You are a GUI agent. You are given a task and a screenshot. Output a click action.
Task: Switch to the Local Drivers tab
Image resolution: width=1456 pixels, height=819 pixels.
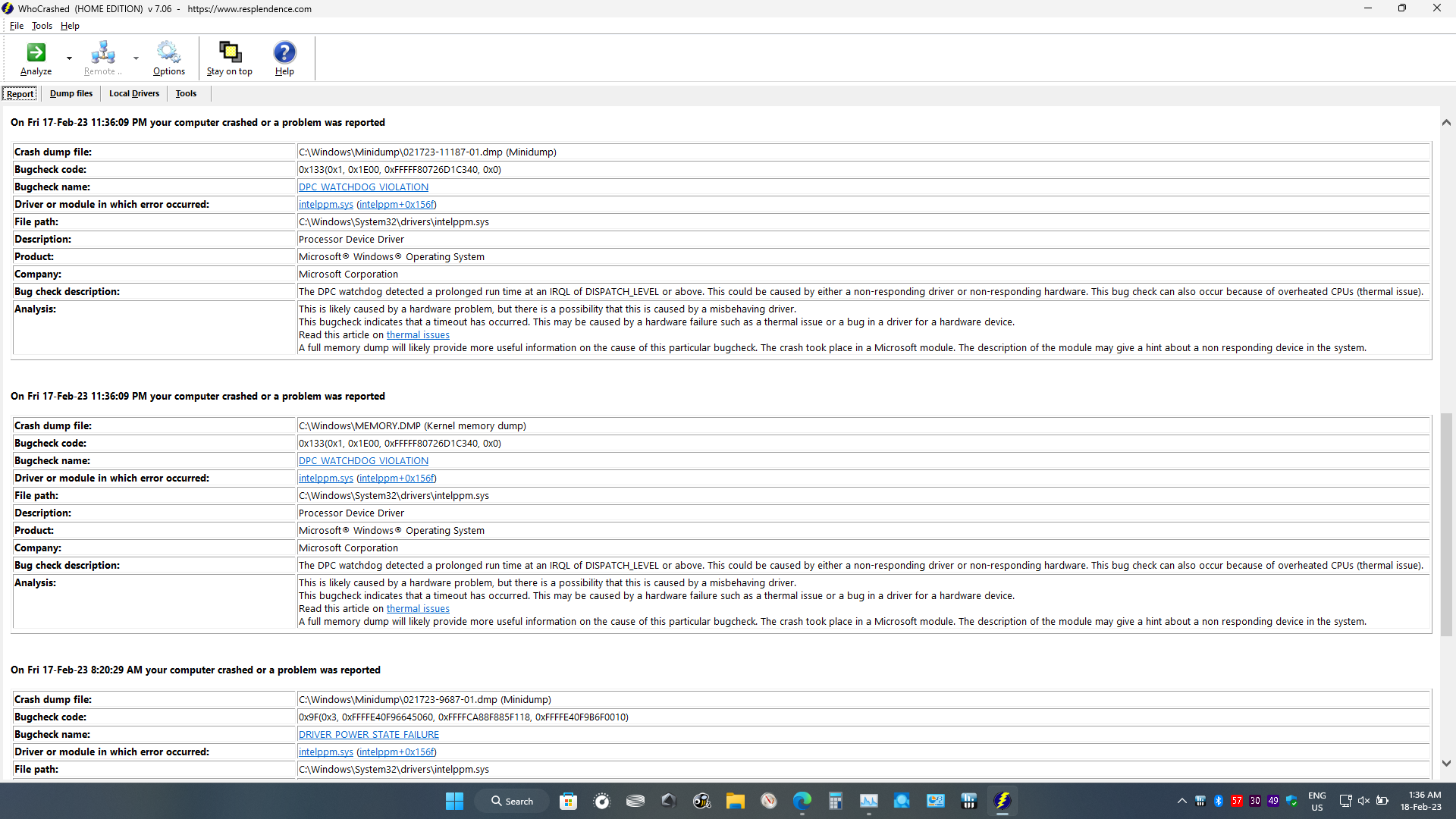[134, 93]
